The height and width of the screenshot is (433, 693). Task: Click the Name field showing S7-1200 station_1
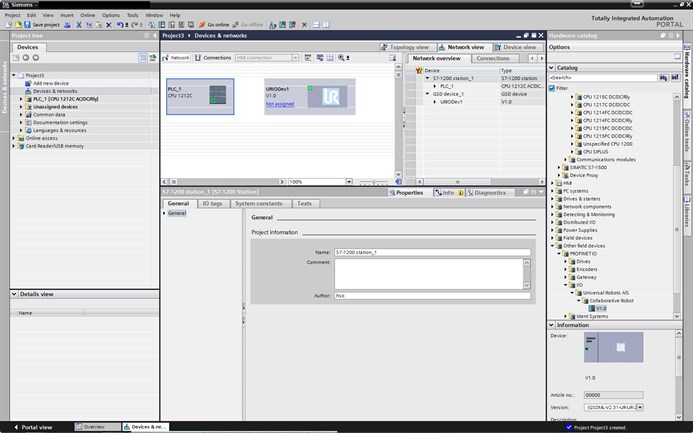[x=432, y=252]
